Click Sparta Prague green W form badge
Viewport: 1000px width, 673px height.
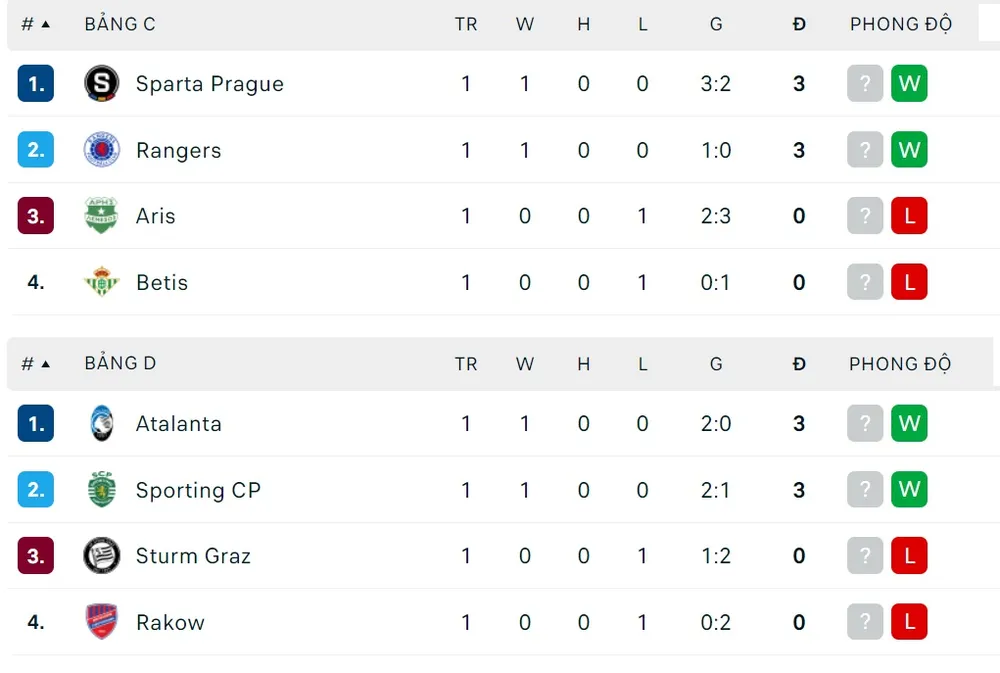pos(909,84)
